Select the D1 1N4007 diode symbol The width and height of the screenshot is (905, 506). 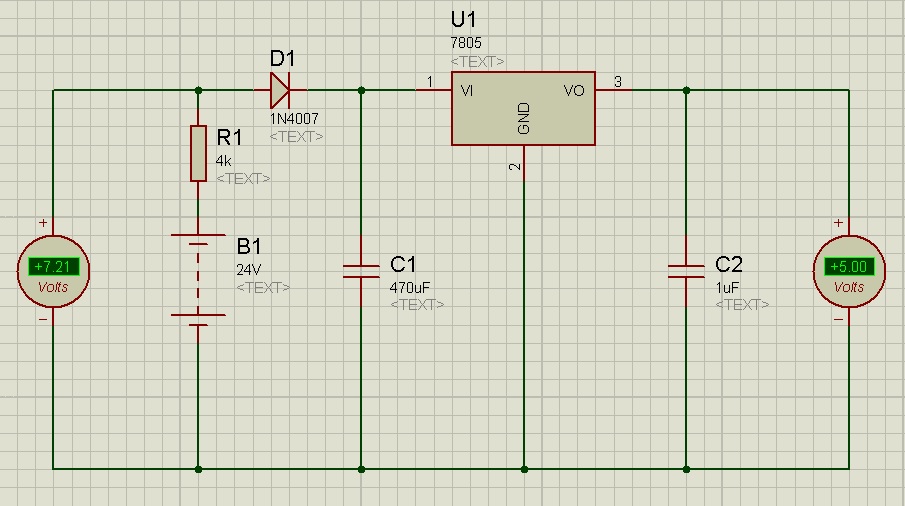point(281,90)
